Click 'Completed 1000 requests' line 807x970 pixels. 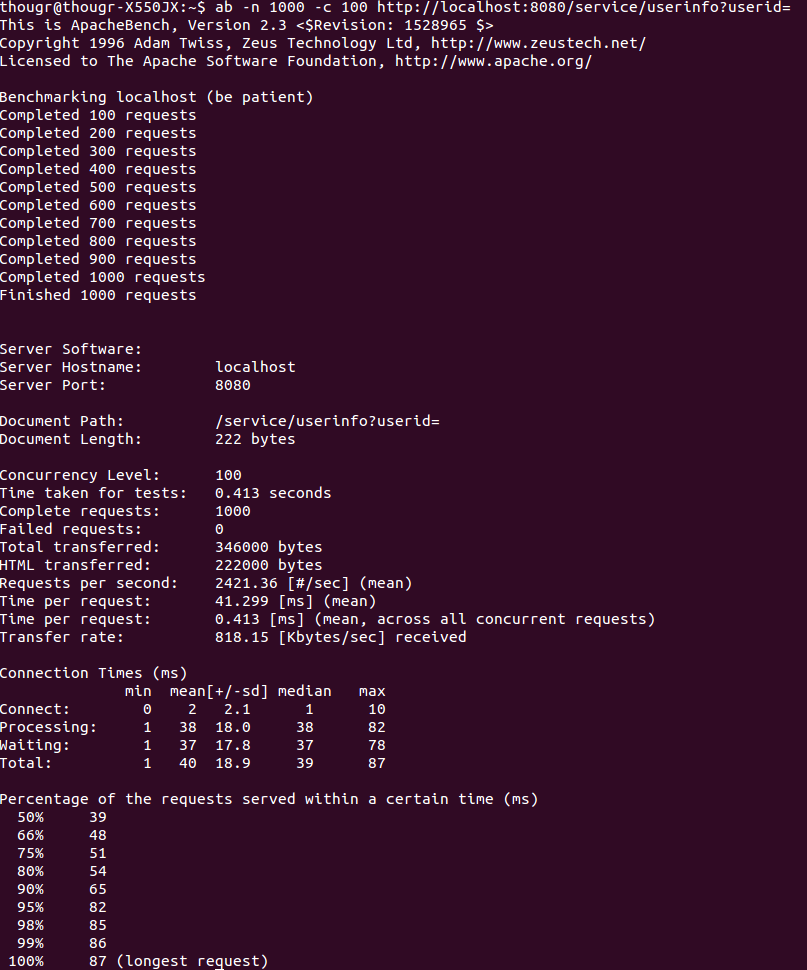(x=103, y=277)
